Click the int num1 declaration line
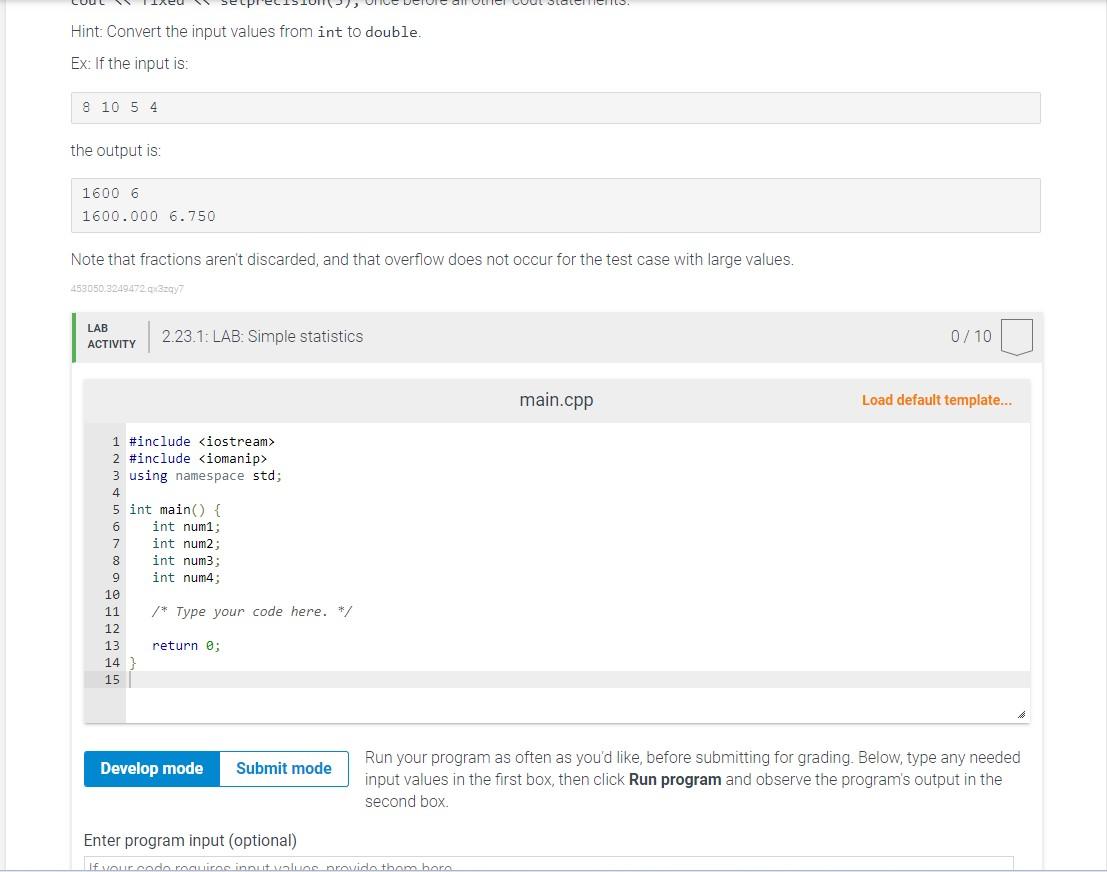Image resolution: width=1107 pixels, height=872 pixels. pos(186,526)
